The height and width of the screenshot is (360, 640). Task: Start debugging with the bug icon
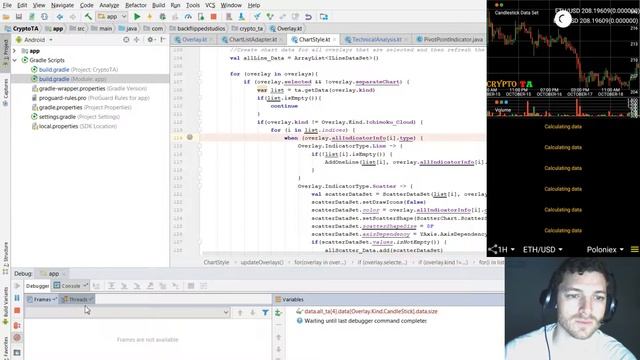[162, 17]
